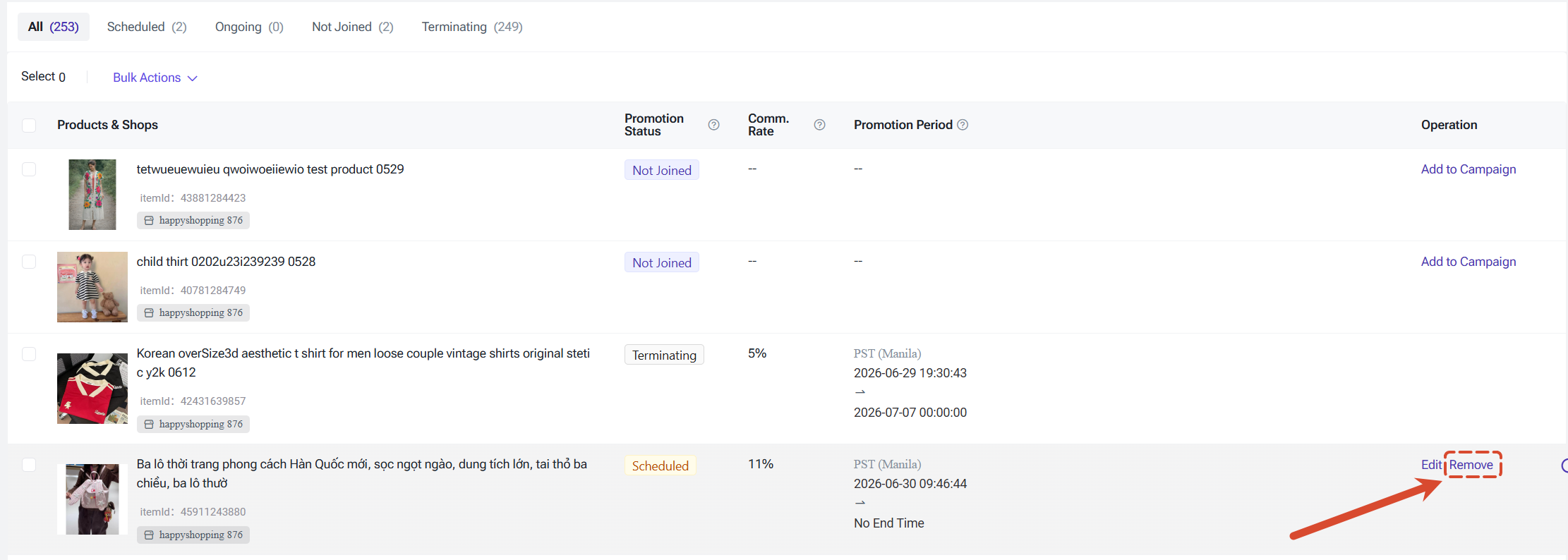The image size is (1568, 560).
Task: Check the box for test product 0529
Action: click(29, 169)
